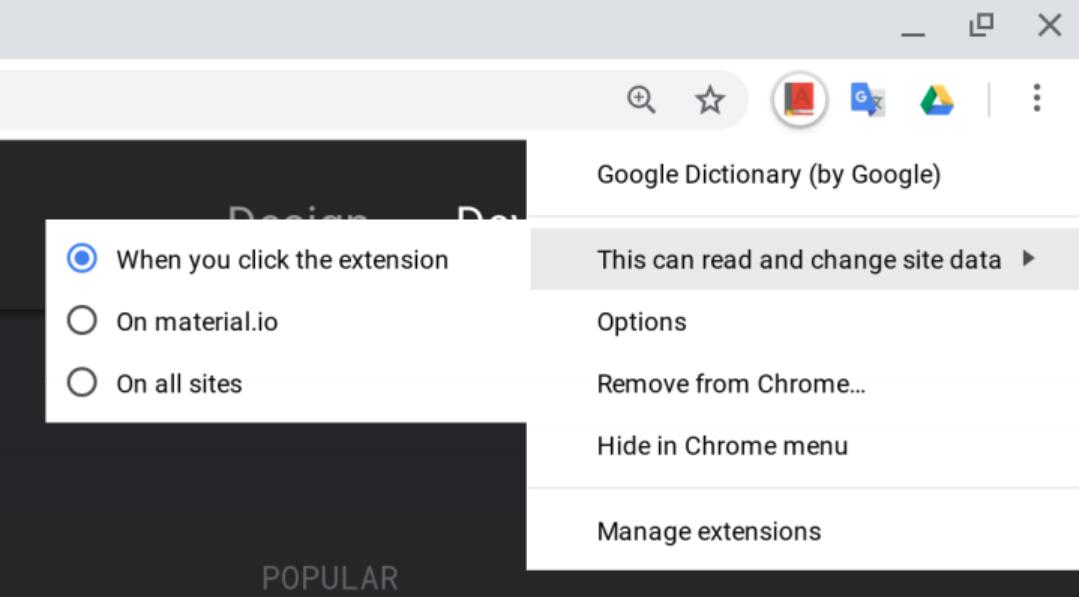1079x597 pixels.
Task: Open the Google Translate extension icon
Action: click(868, 99)
